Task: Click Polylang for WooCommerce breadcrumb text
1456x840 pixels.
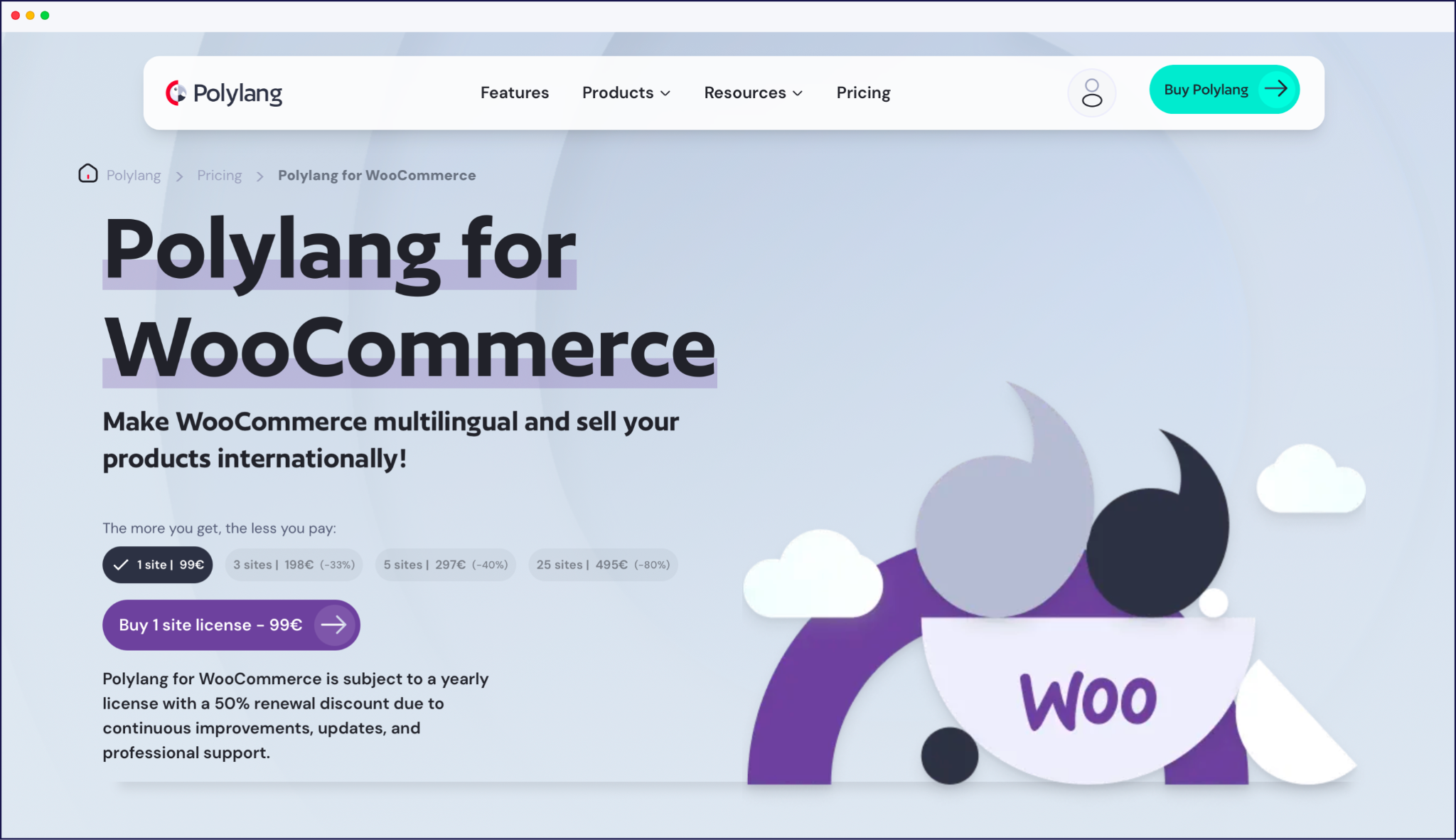Action: pyautogui.click(x=377, y=175)
